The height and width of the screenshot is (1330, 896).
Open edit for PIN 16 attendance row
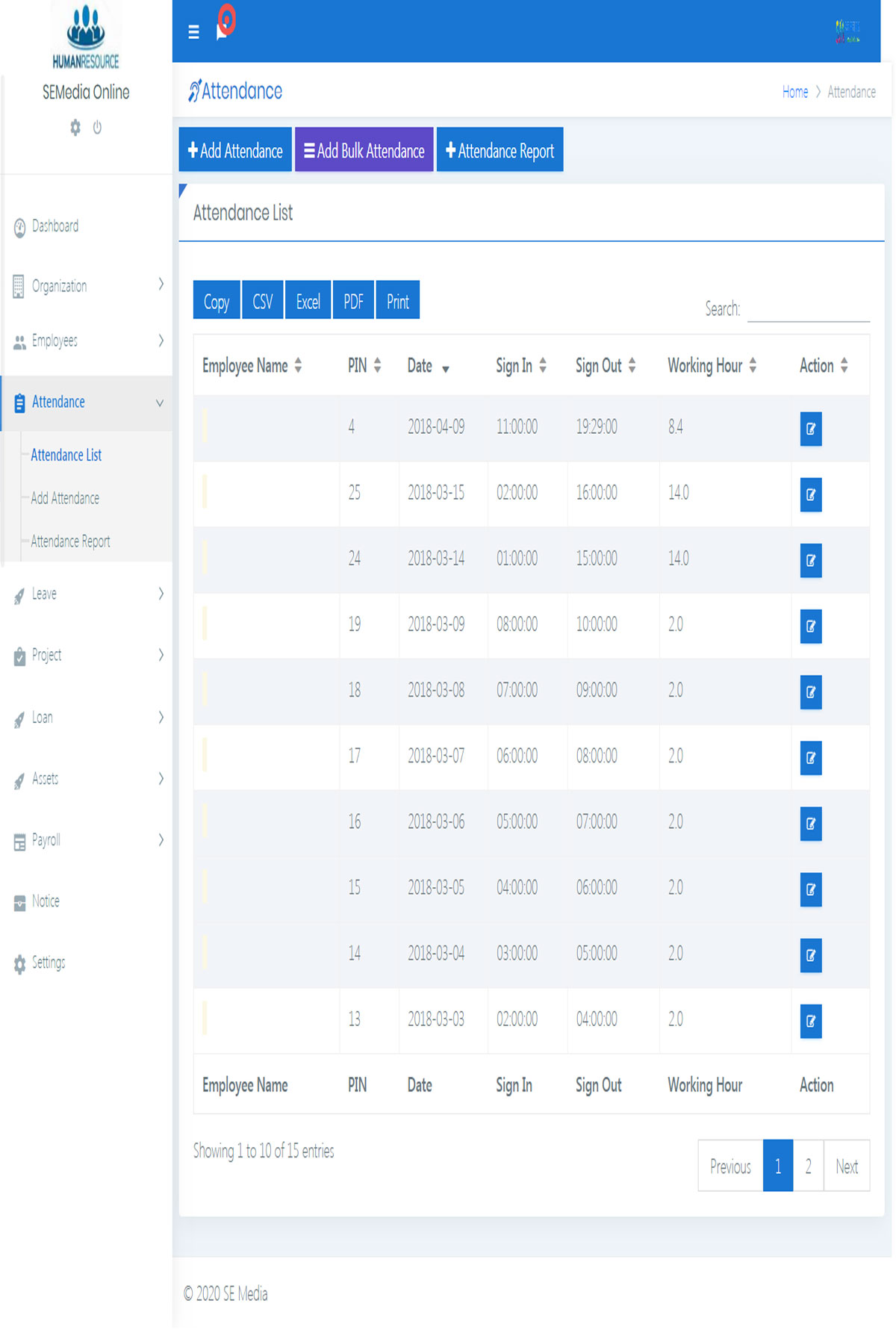811,824
